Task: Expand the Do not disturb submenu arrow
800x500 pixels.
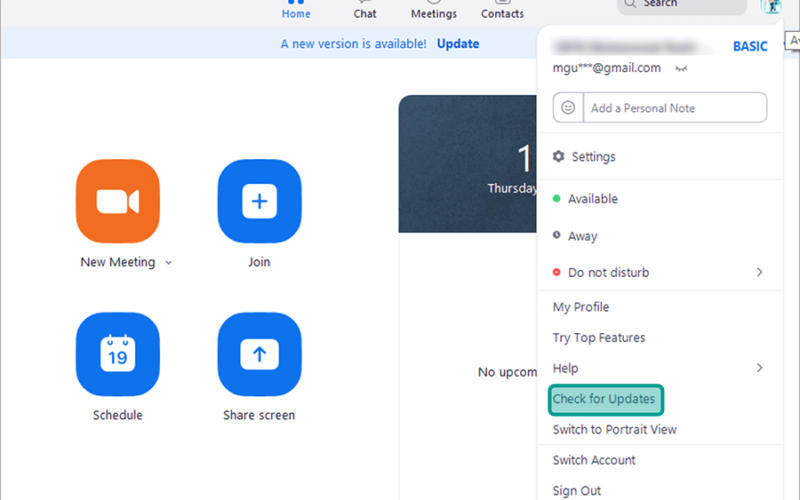Action: tap(760, 272)
